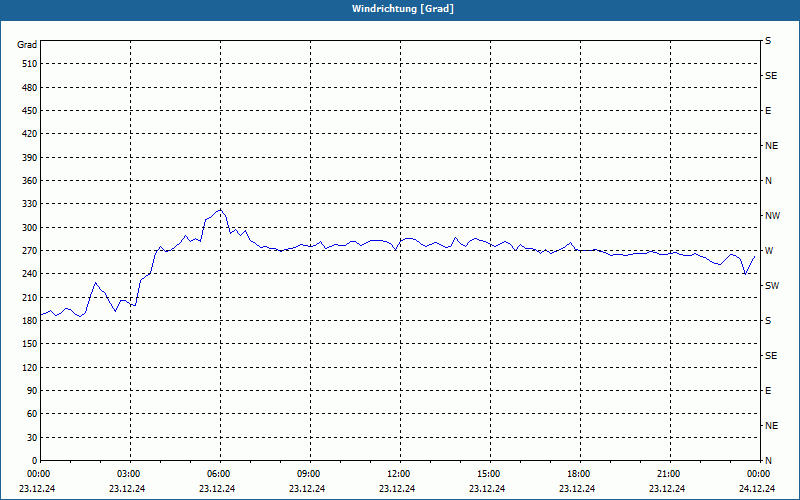The height and width of the screenshot is (500, 800).
Task: Select compass label "SE" level with 480 line
Action: (771, 76)
